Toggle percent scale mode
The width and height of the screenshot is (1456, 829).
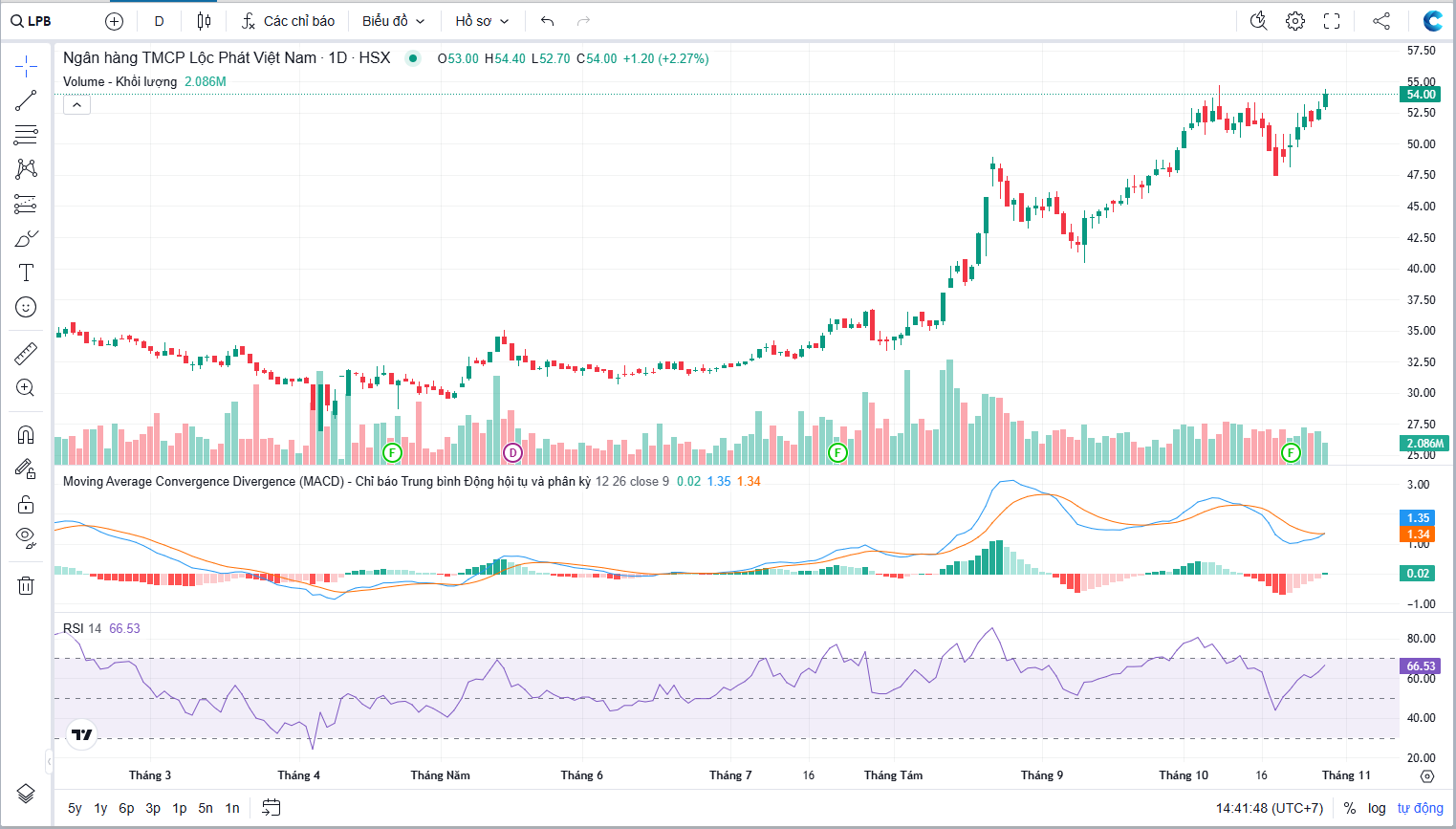click(1349, 808)
